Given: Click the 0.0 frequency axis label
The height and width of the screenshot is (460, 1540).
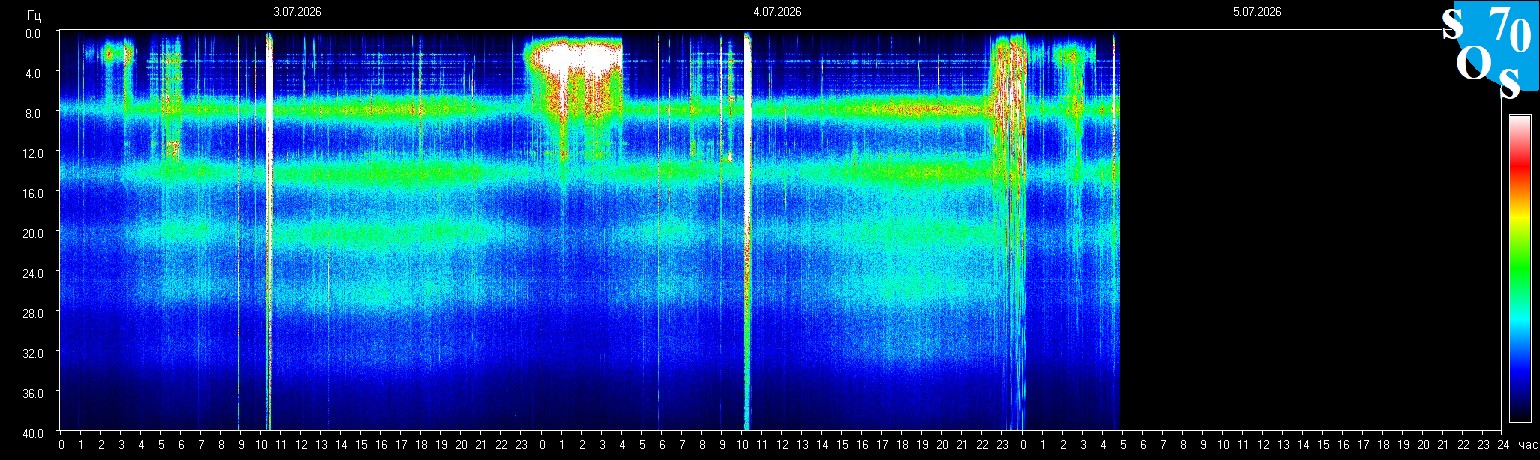Looking at the screenshot, I should point(33,33).
